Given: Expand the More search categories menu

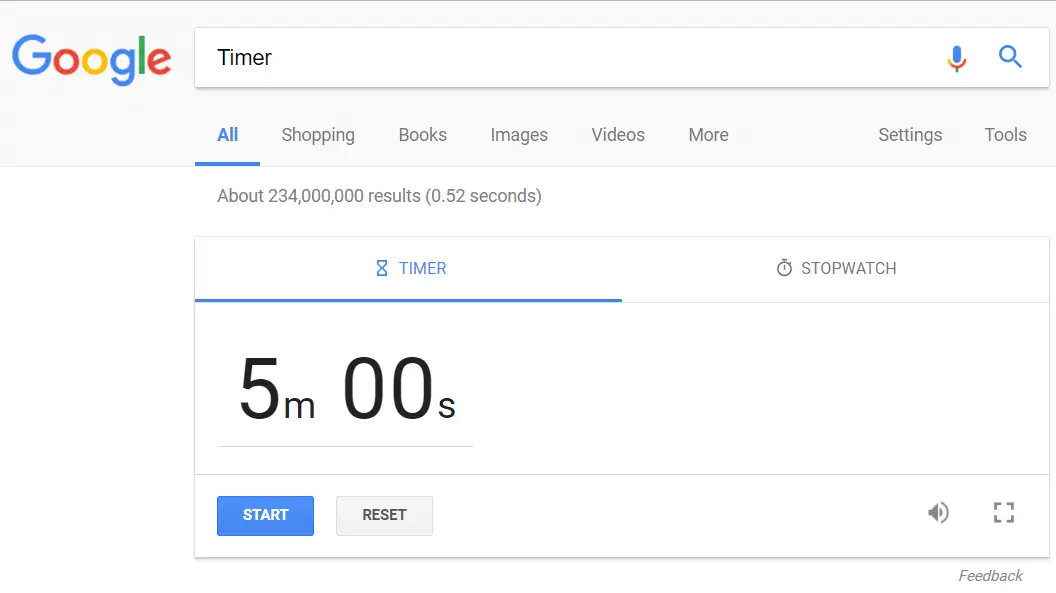Looking at the screenshot, I should (708, 135).
